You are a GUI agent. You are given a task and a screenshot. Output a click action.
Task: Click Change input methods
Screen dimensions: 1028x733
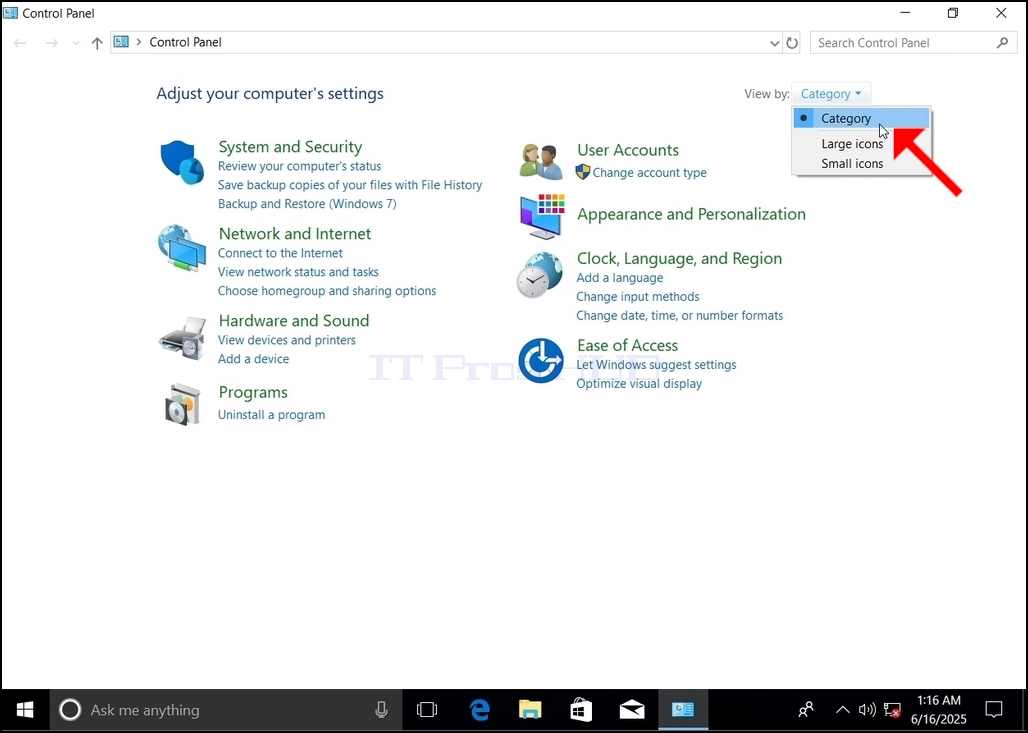638,296
